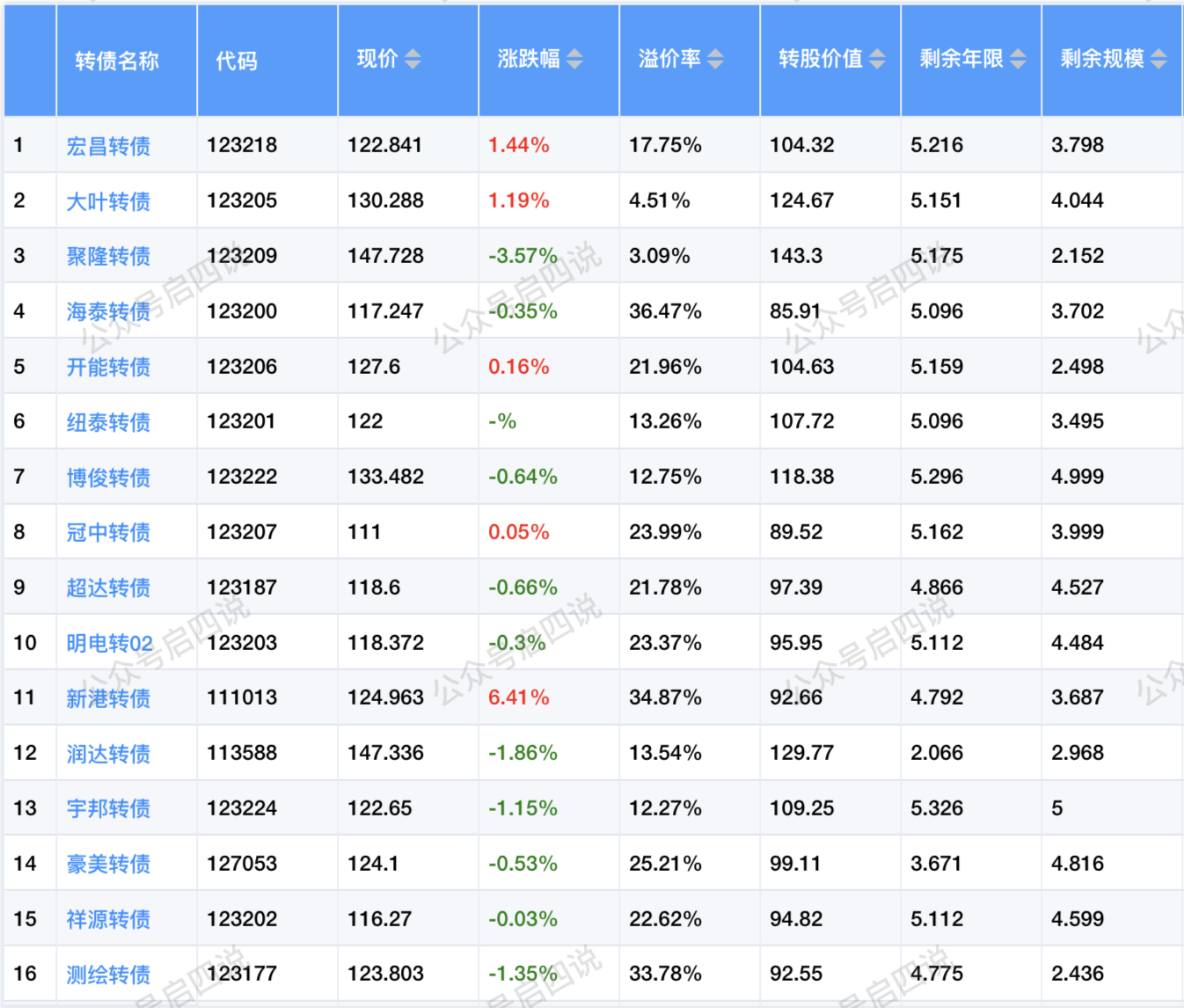1184x1008 pixels.
Task: Click 聚隆转债 in the name column
Action: click(108, 256)
